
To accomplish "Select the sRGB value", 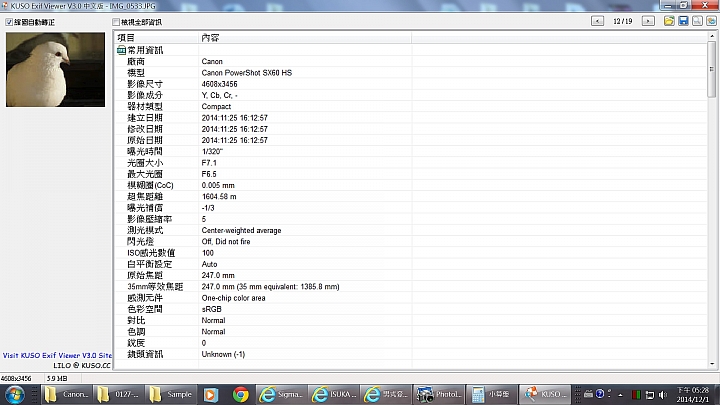I will pyautogui.click(x=212, y=309).
